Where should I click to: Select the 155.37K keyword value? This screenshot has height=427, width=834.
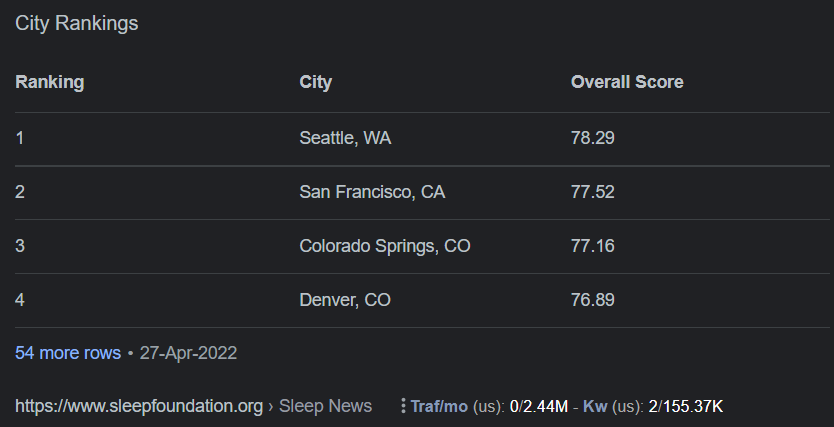click(692, 407)
